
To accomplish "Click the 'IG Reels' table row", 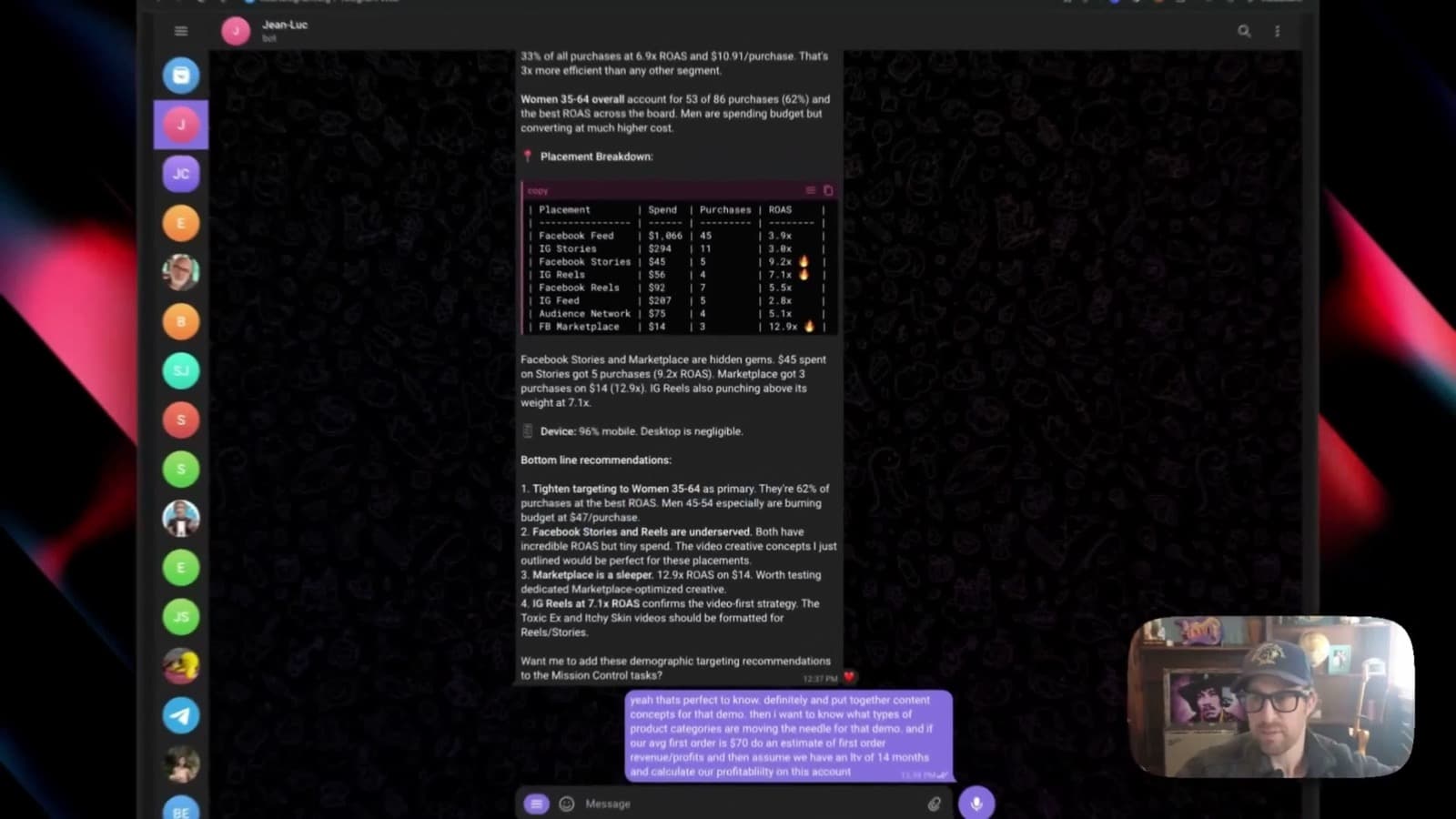I will tap(677, 274).
